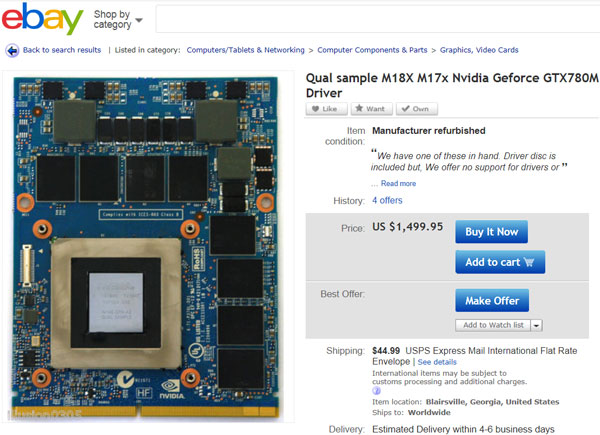Click the heart Like button
Image resolution: width=600 pixels, height=435 pixels.
coord(326,109)
